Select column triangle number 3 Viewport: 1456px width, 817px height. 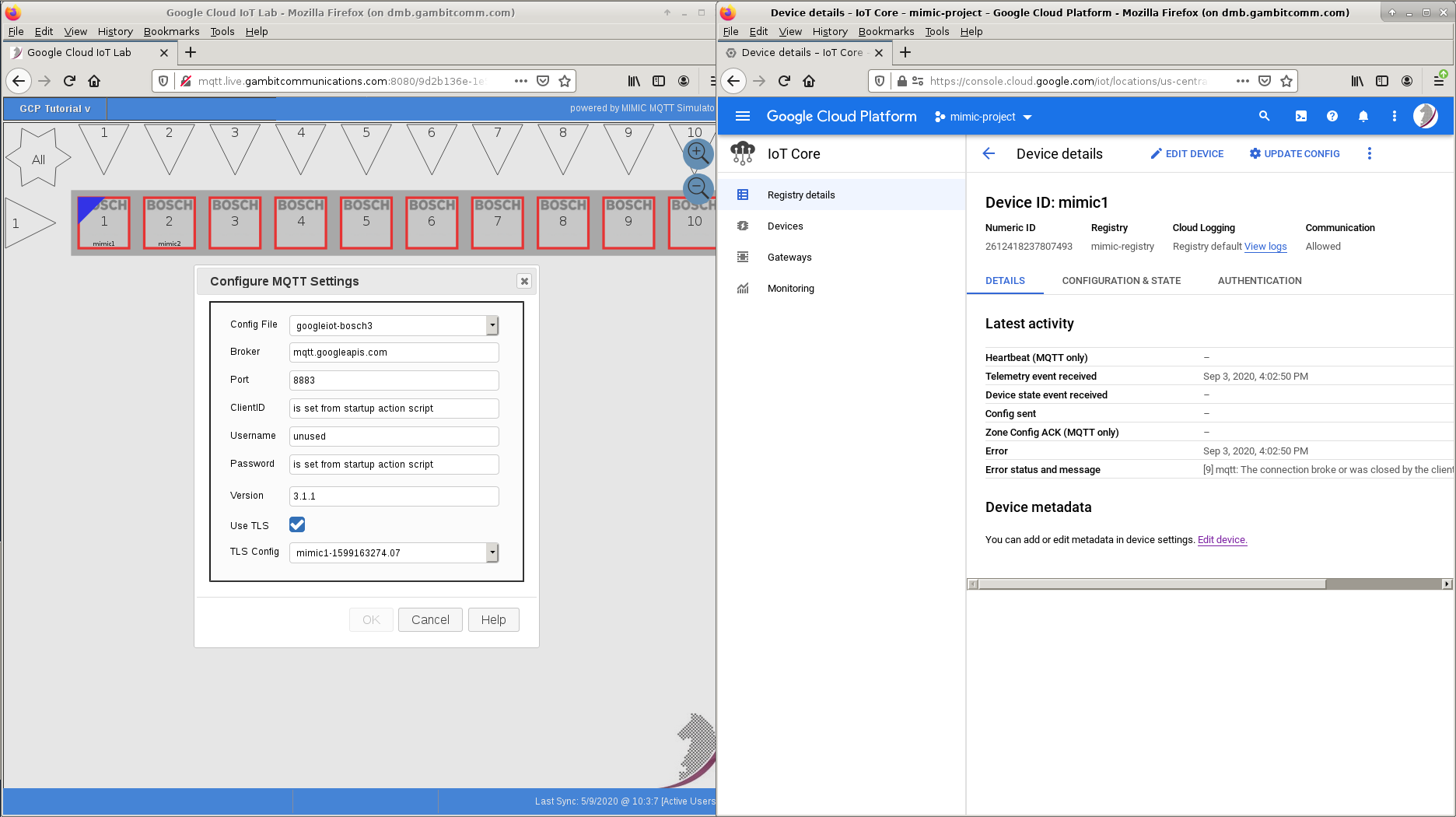tap(235, 149)
